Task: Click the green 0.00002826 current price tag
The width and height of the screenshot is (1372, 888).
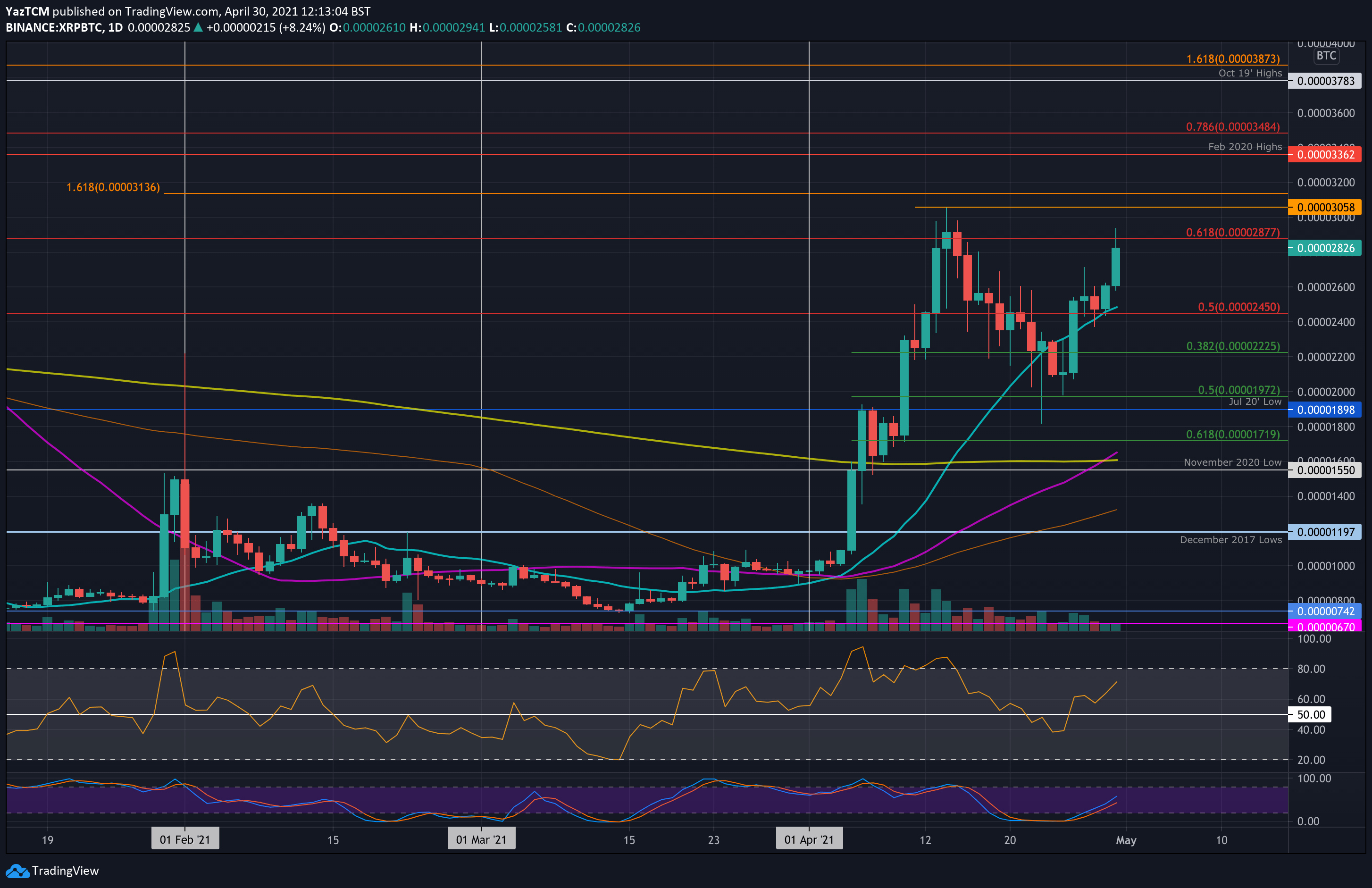Action: [1325, 248]
